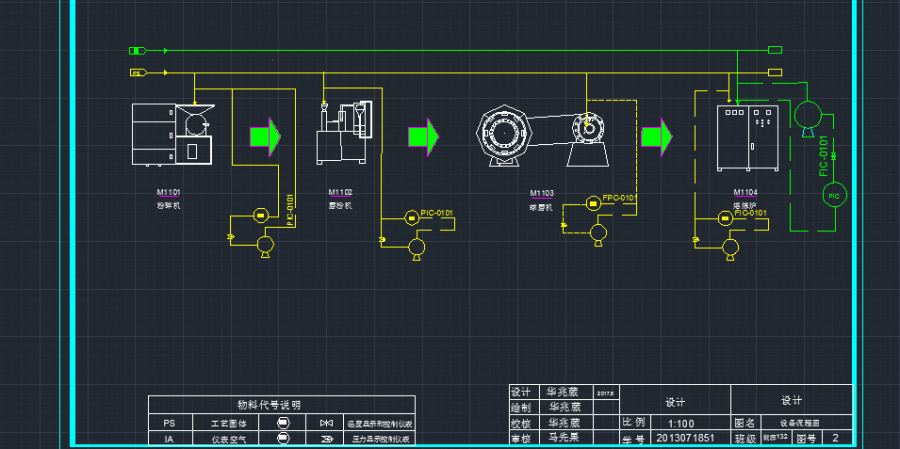Select the 图名 cell in title block

coord(747,423)
